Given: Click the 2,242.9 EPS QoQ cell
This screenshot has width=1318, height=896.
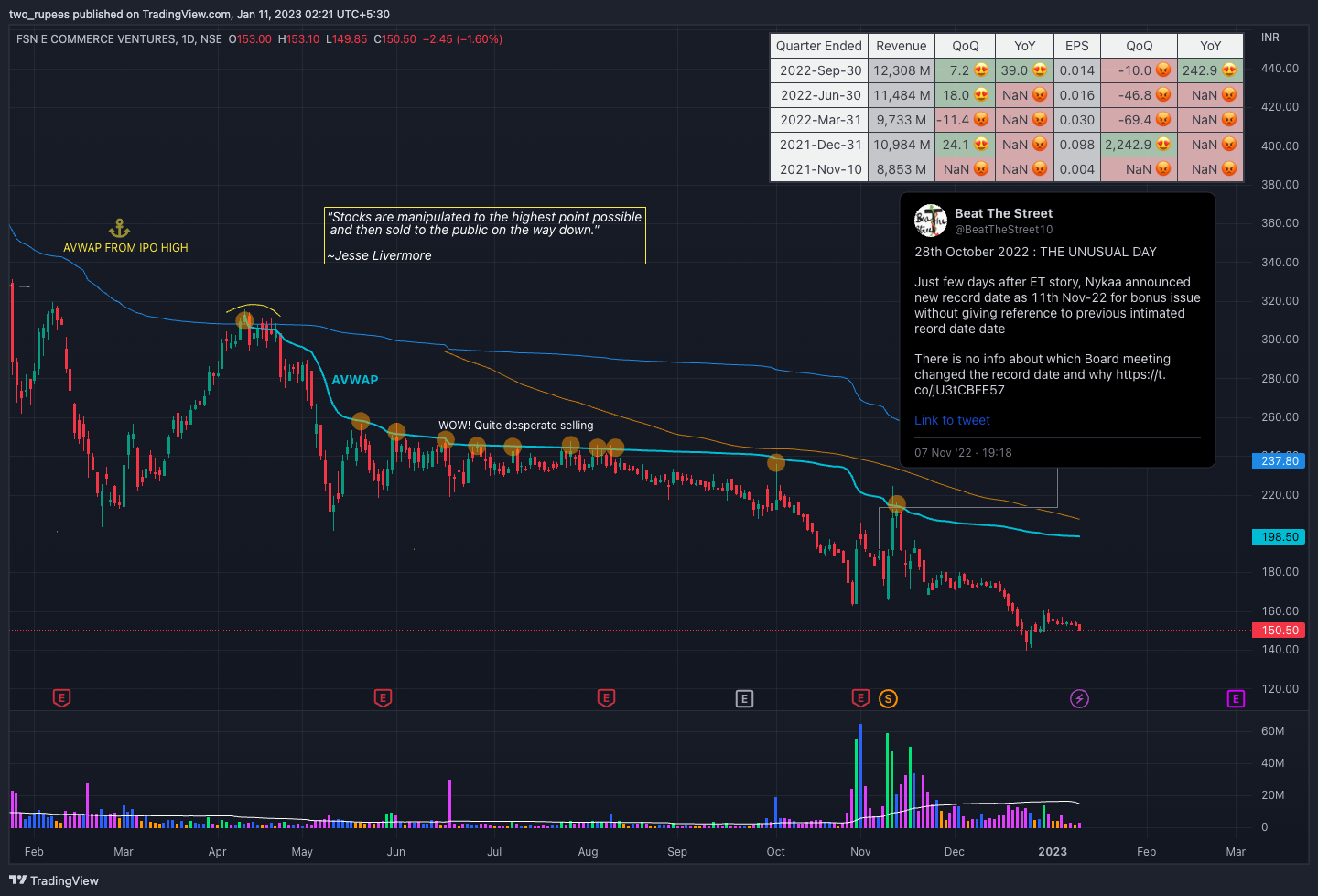Looking at the screenshot, I should [x=1139, y=145].
